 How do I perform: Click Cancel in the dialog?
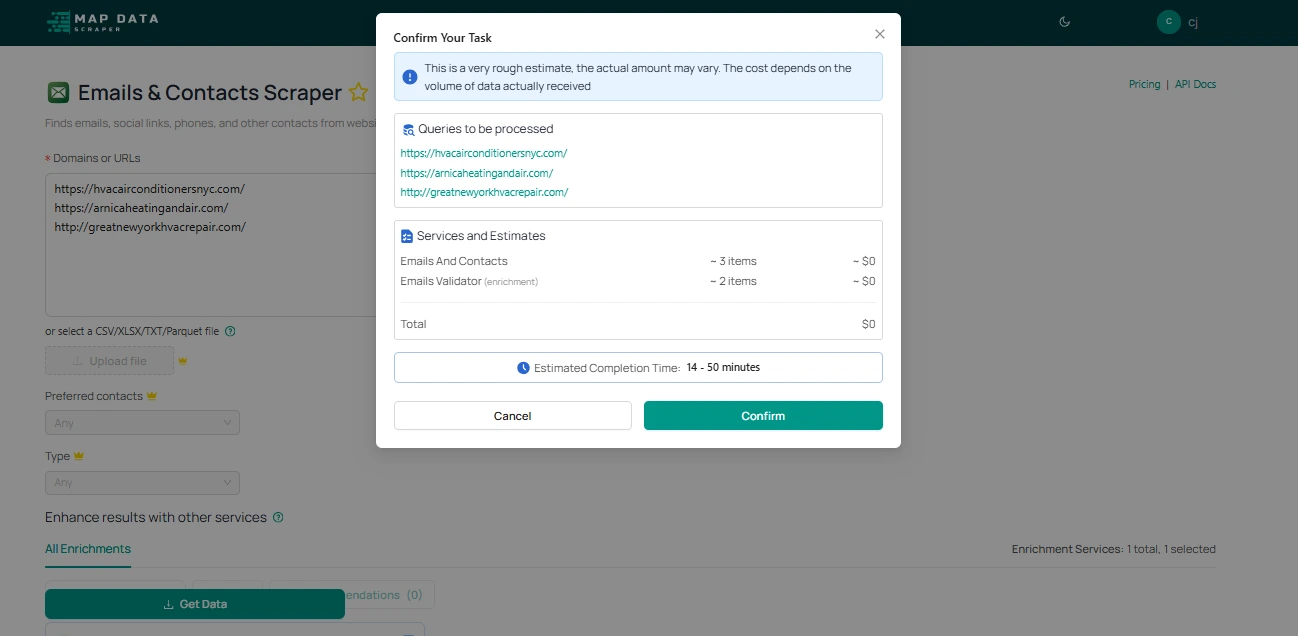(512, 416)
